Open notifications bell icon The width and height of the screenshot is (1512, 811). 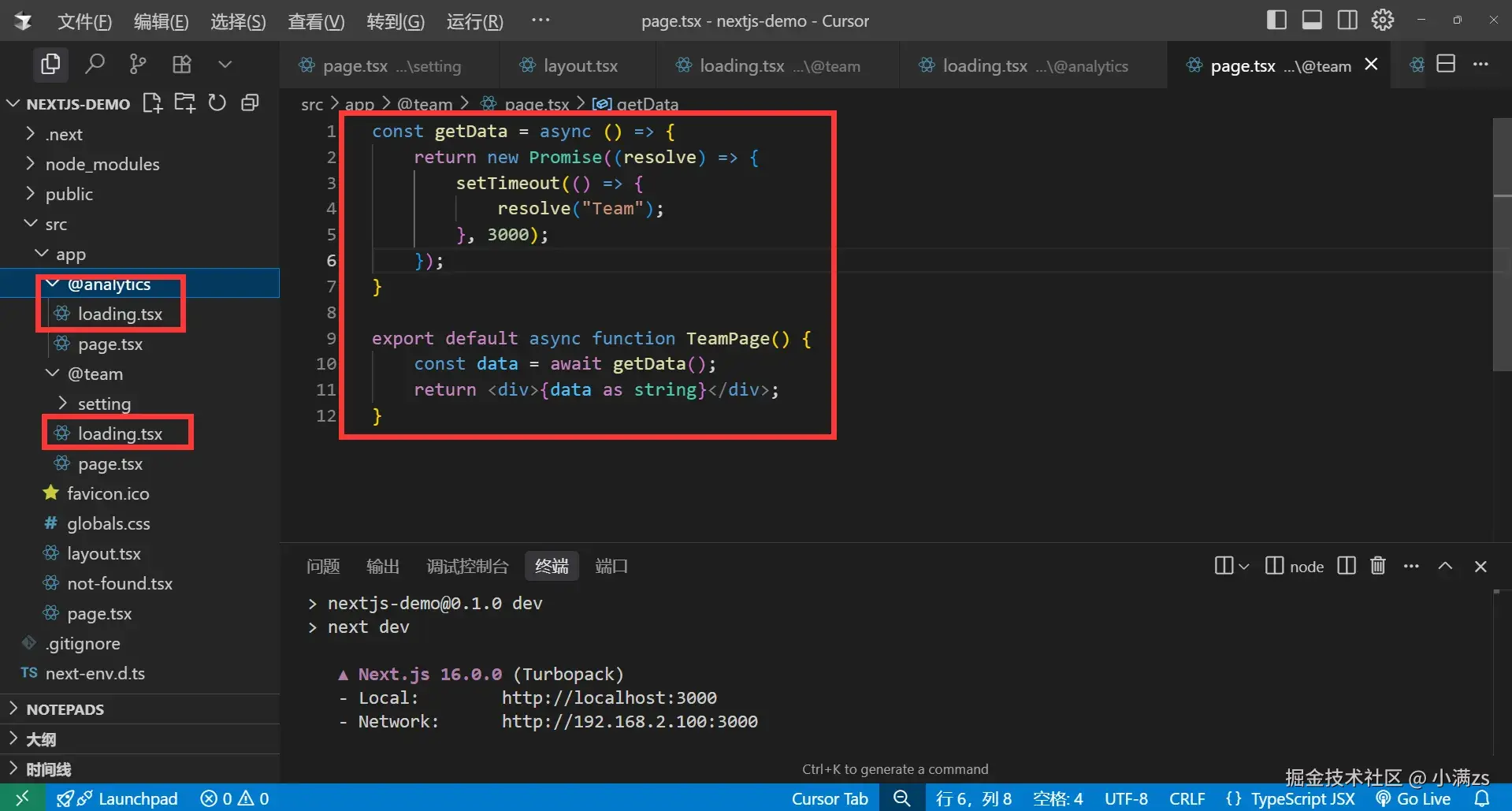pos(1482,798)
